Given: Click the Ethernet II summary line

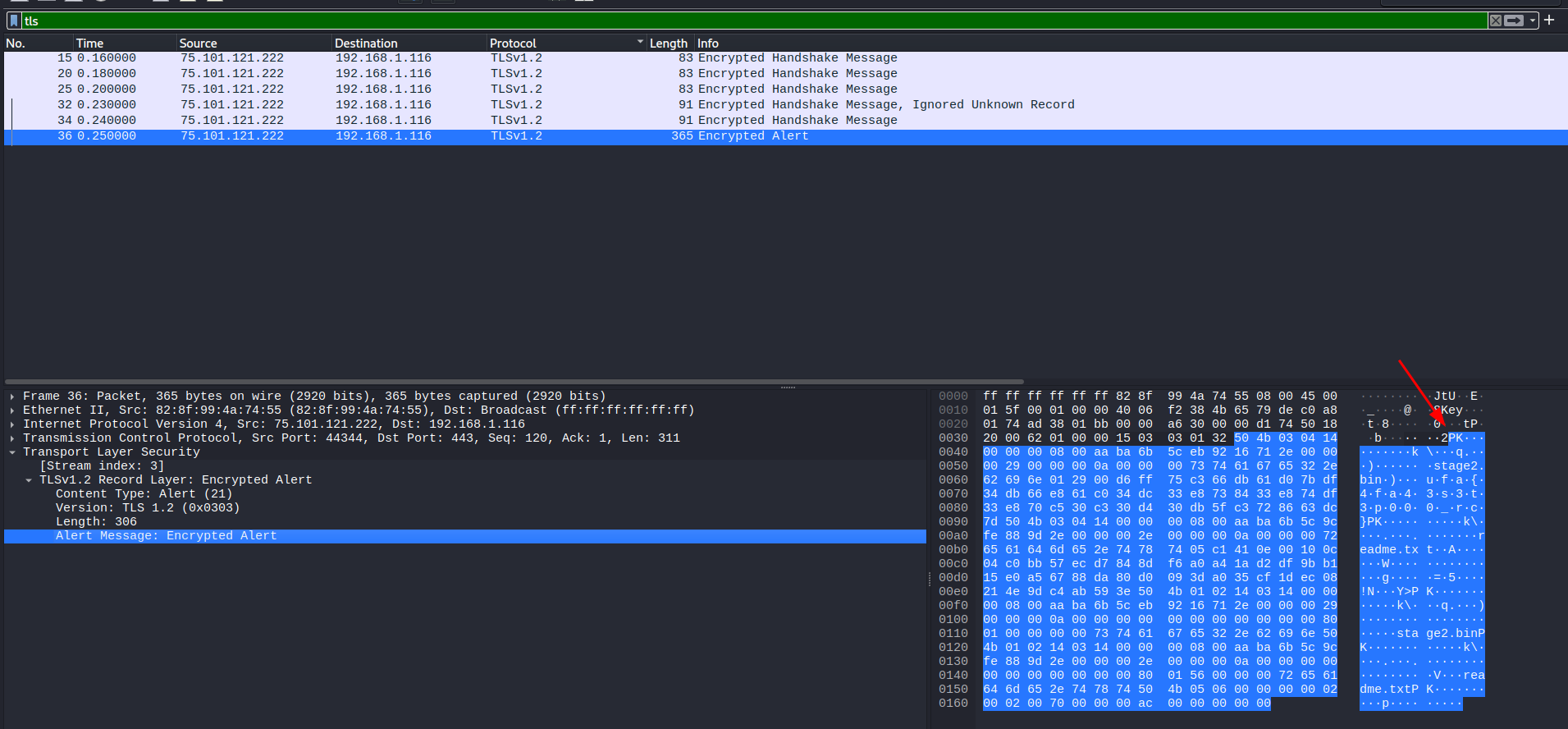Looking at the screenshot, I should point(359,410).
